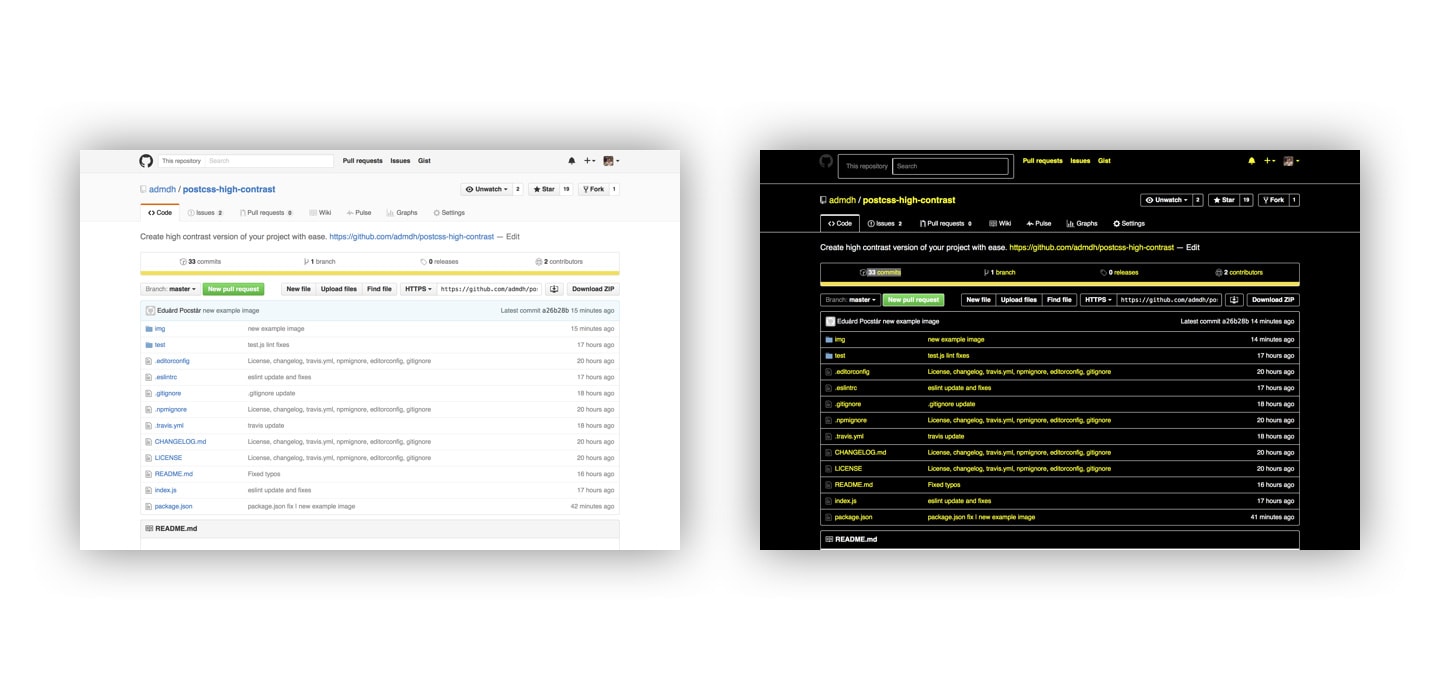
Task: Click the search field in the light screenshot
Action: (270, 161)
